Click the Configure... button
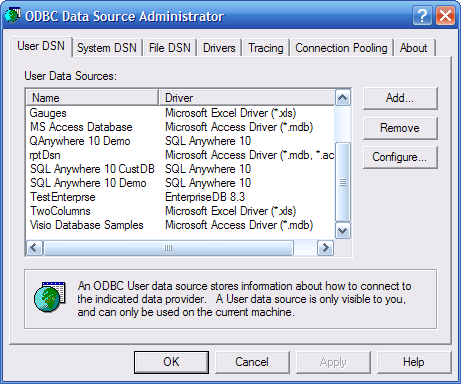 pyautogui.click(x=400, y=157)
